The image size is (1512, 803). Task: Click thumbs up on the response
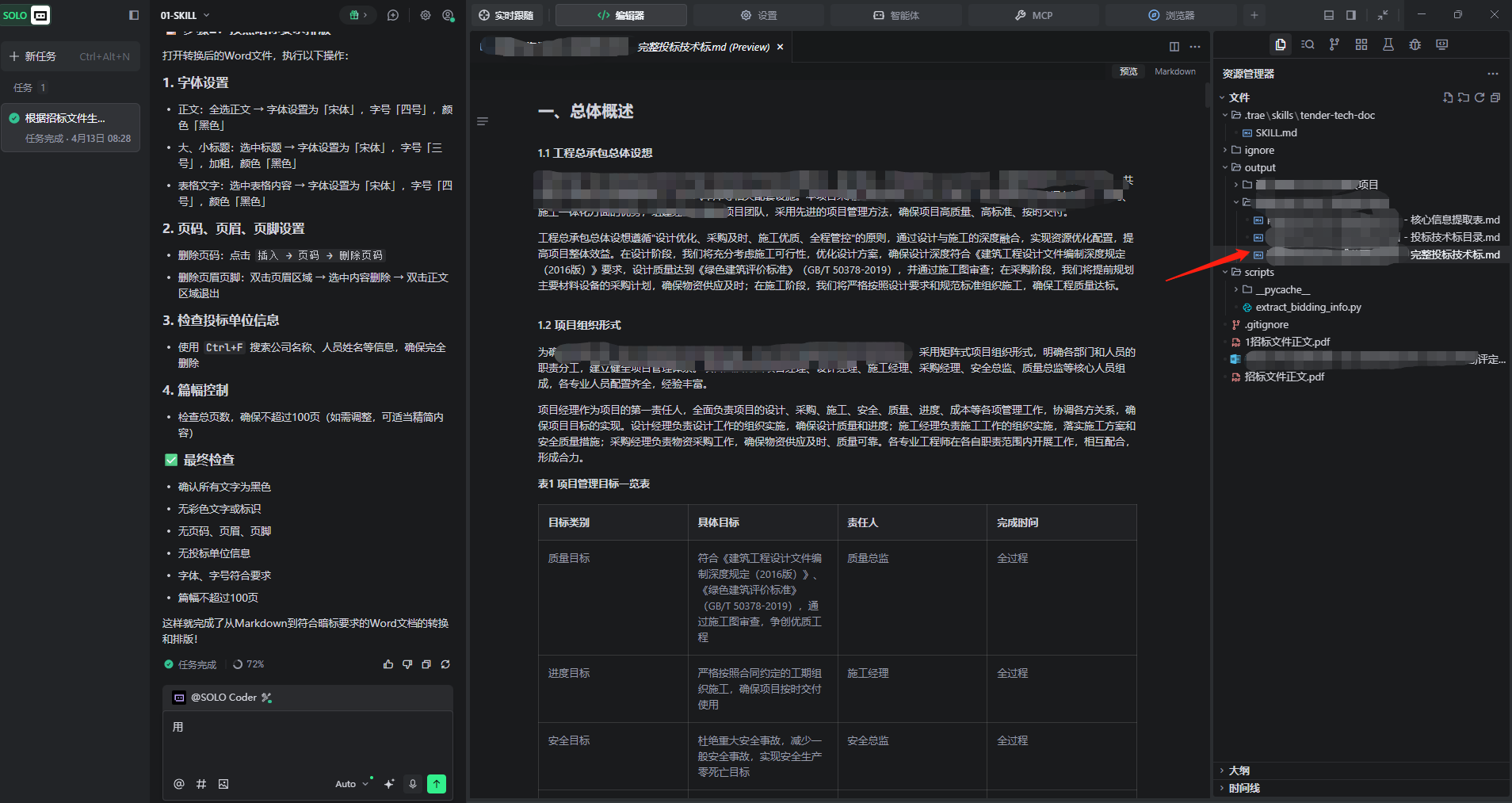pyautogui.click(x=388, y=664)
